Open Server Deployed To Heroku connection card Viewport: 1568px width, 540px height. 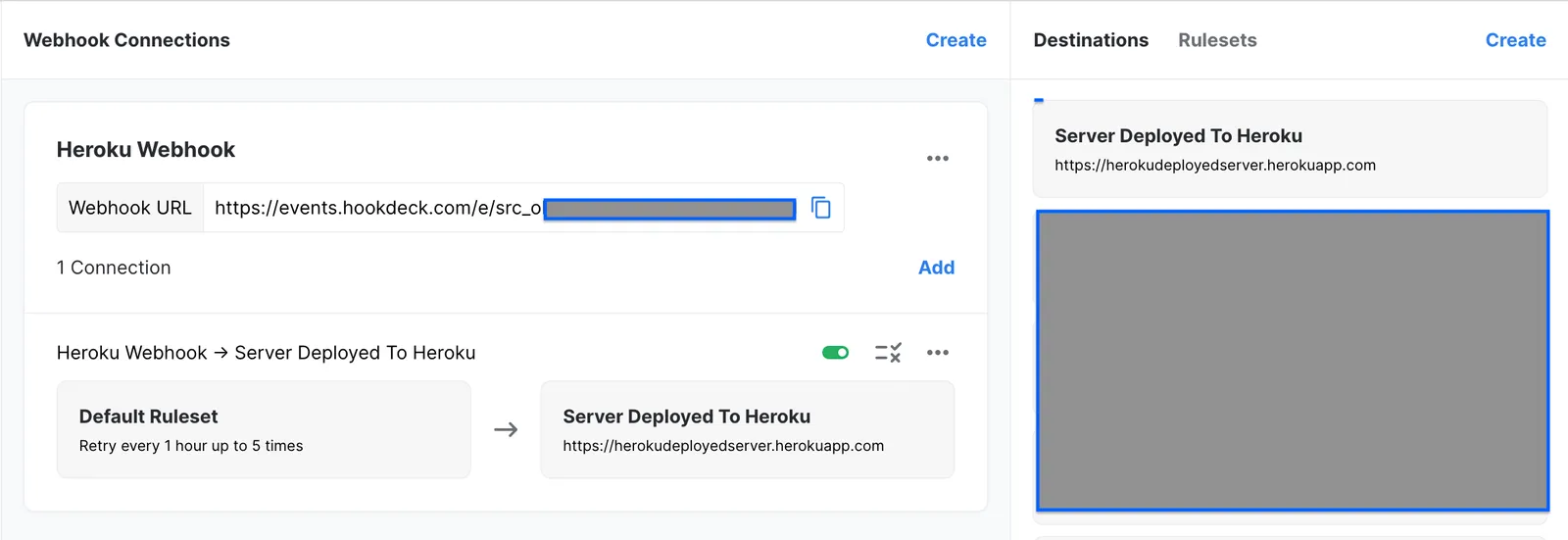[748, 429]
